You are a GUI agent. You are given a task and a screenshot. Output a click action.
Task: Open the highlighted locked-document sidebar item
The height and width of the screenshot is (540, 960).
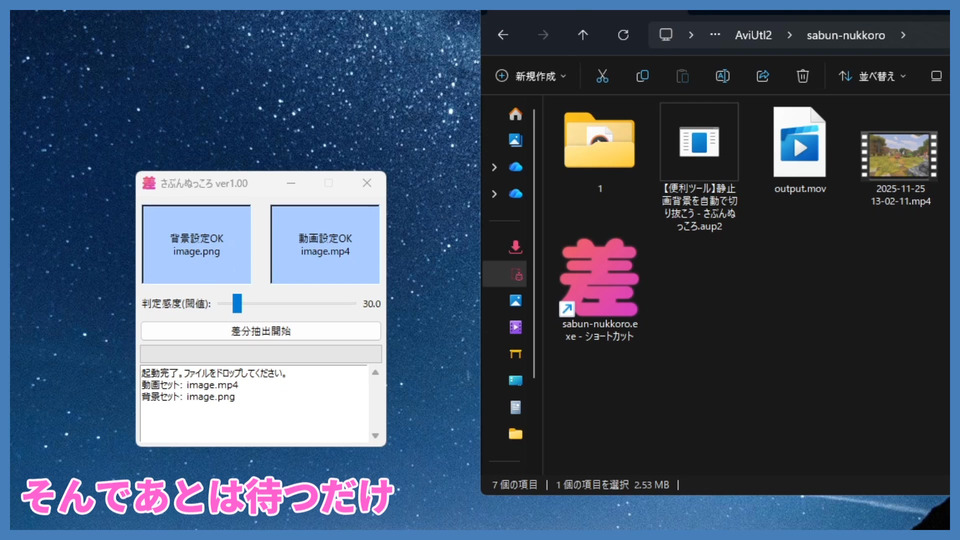tap(516, 274)
